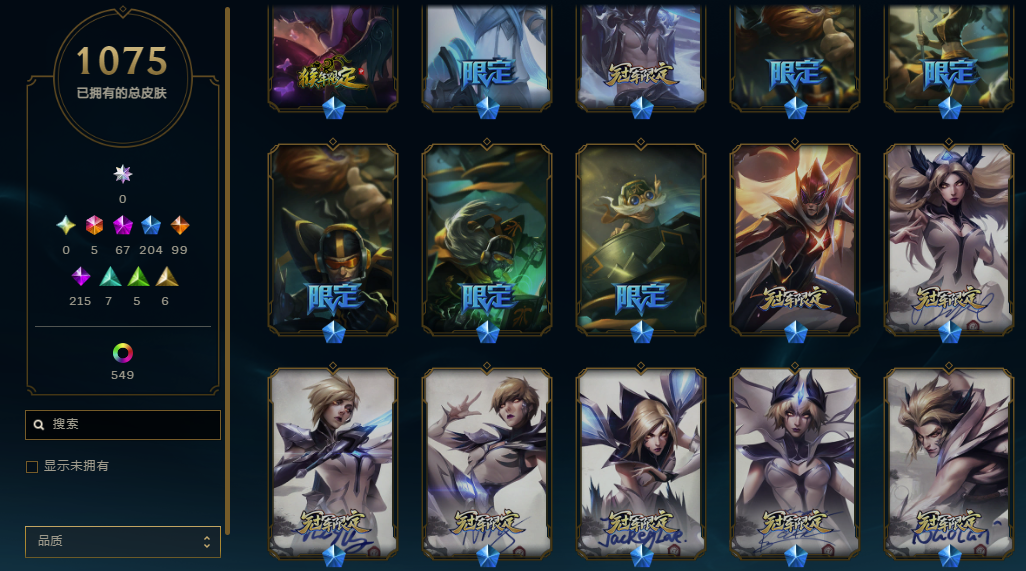Click the red-orange gem icon above 5
The height and width of the screenshot is (571, 1026).
94,225
